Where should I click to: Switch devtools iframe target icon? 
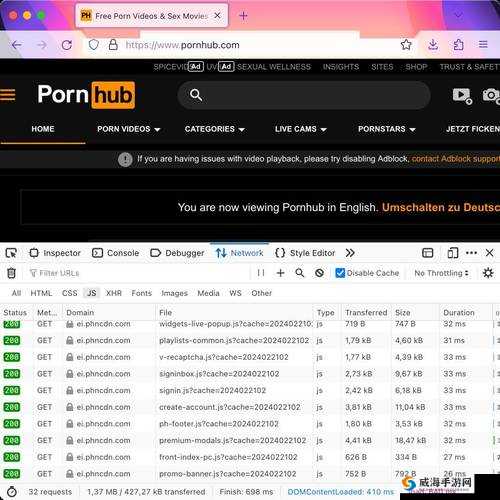(x=428, y=253)
